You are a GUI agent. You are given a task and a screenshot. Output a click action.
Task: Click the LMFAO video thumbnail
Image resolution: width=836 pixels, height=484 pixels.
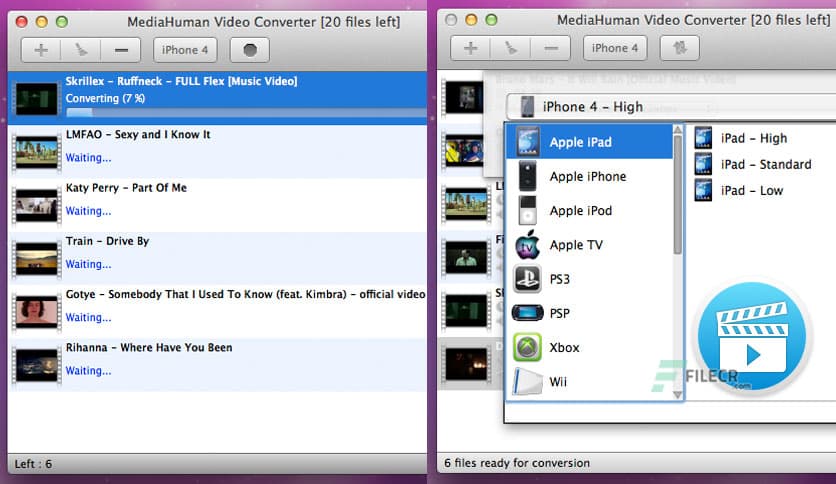coord(37,152)
